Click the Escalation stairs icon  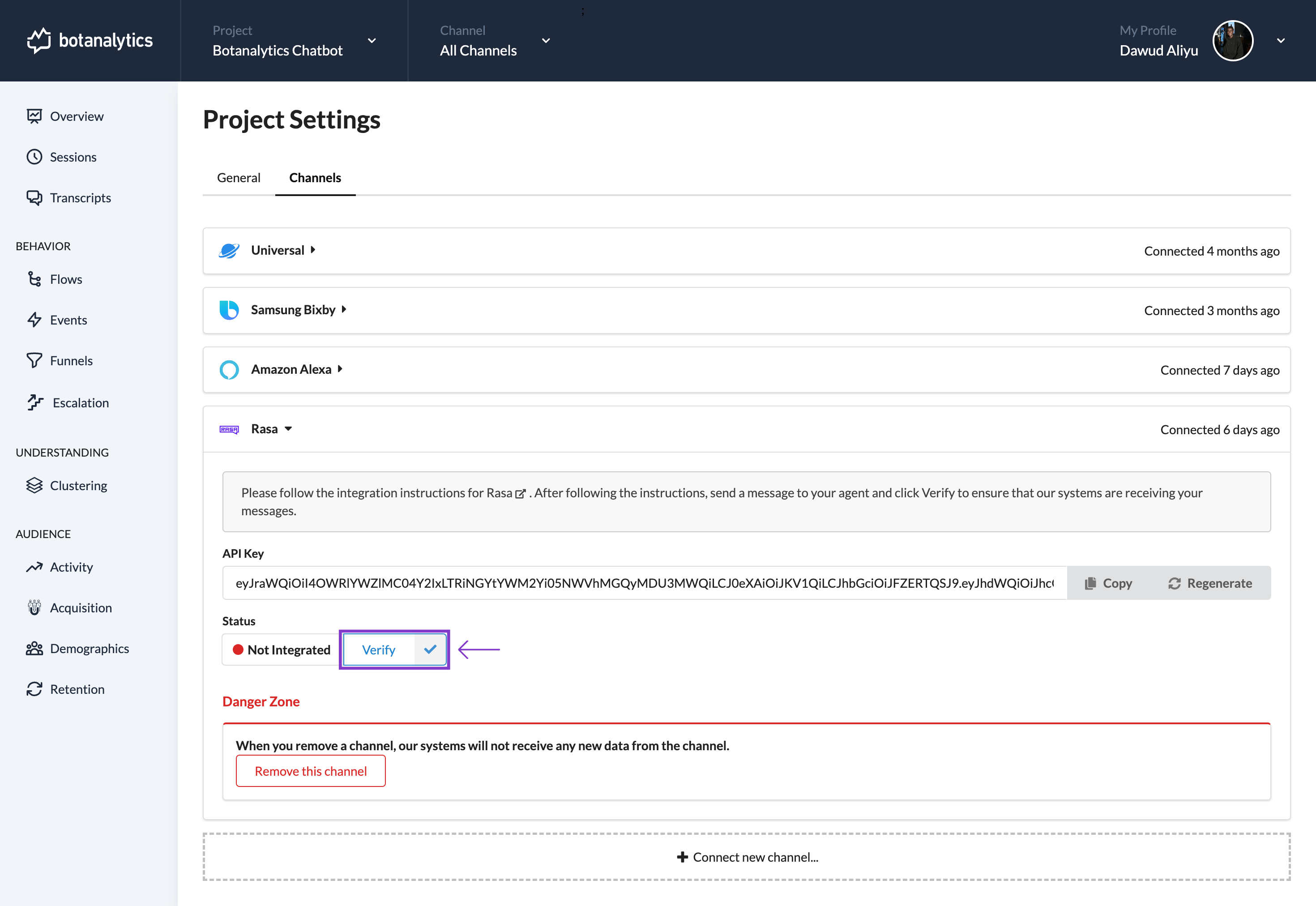35,402
